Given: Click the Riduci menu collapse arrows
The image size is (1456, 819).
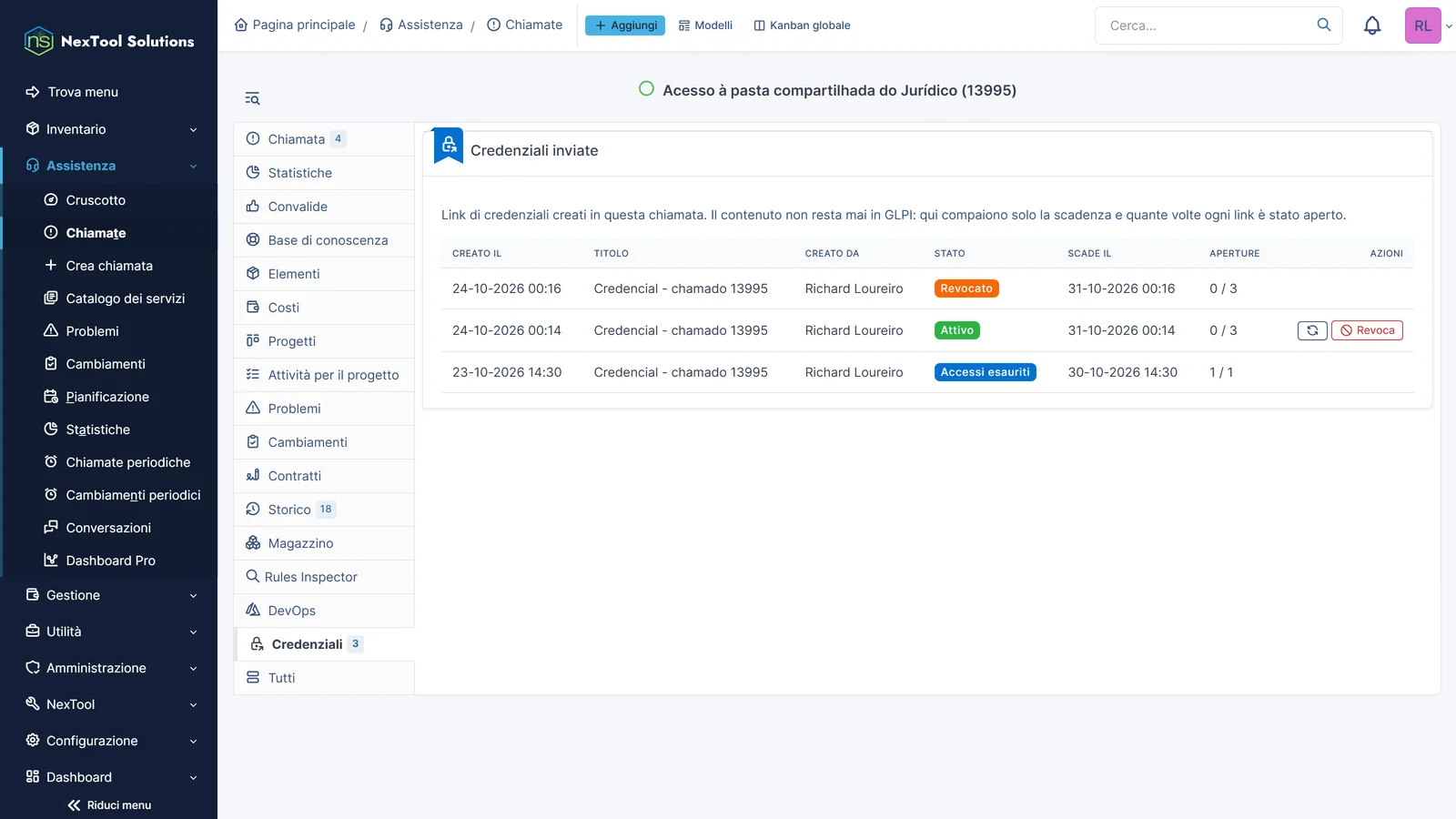Looking at the screenshot, I should coord(75,805).
